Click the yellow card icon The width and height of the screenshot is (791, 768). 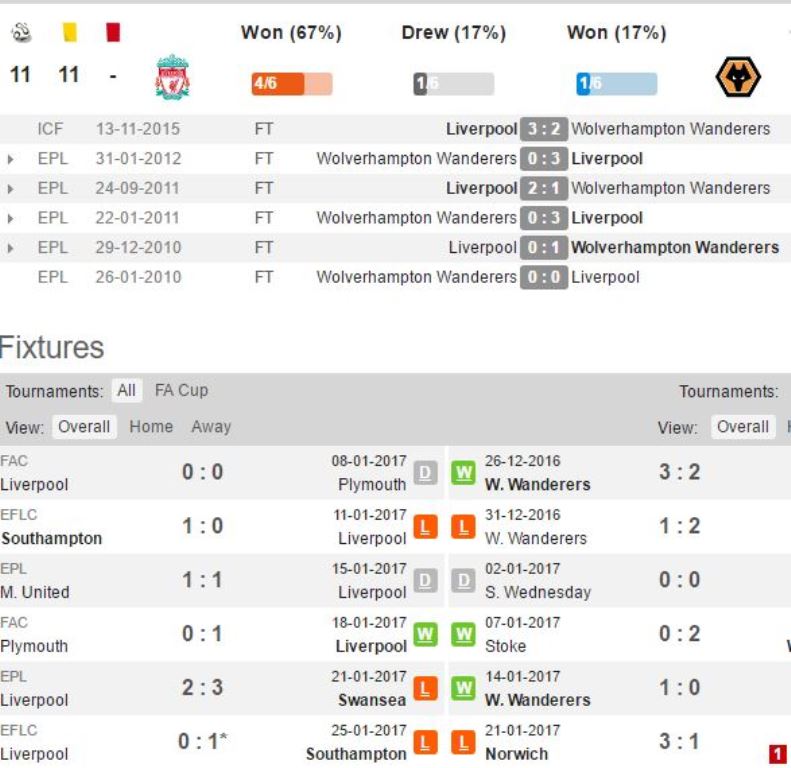[x=70, y=32]
